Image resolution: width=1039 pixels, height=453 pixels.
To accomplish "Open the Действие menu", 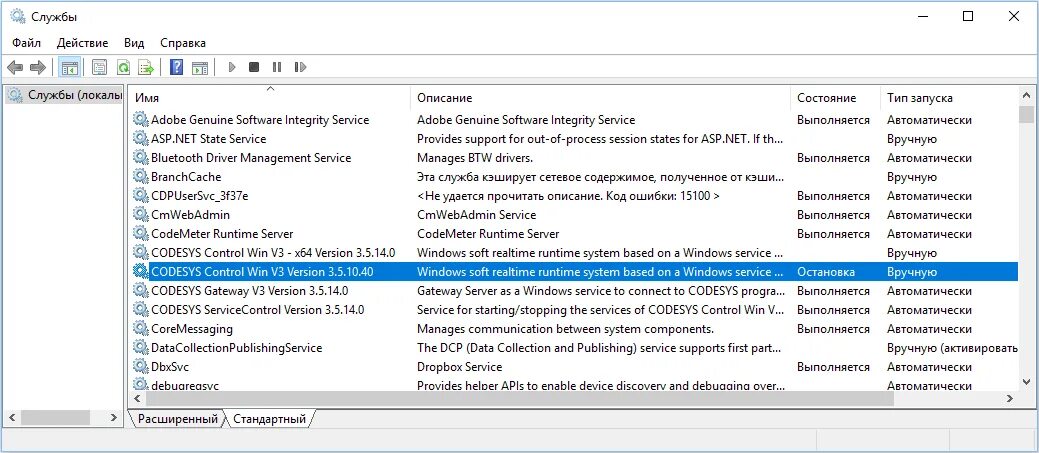I will [x=83, y=43].
